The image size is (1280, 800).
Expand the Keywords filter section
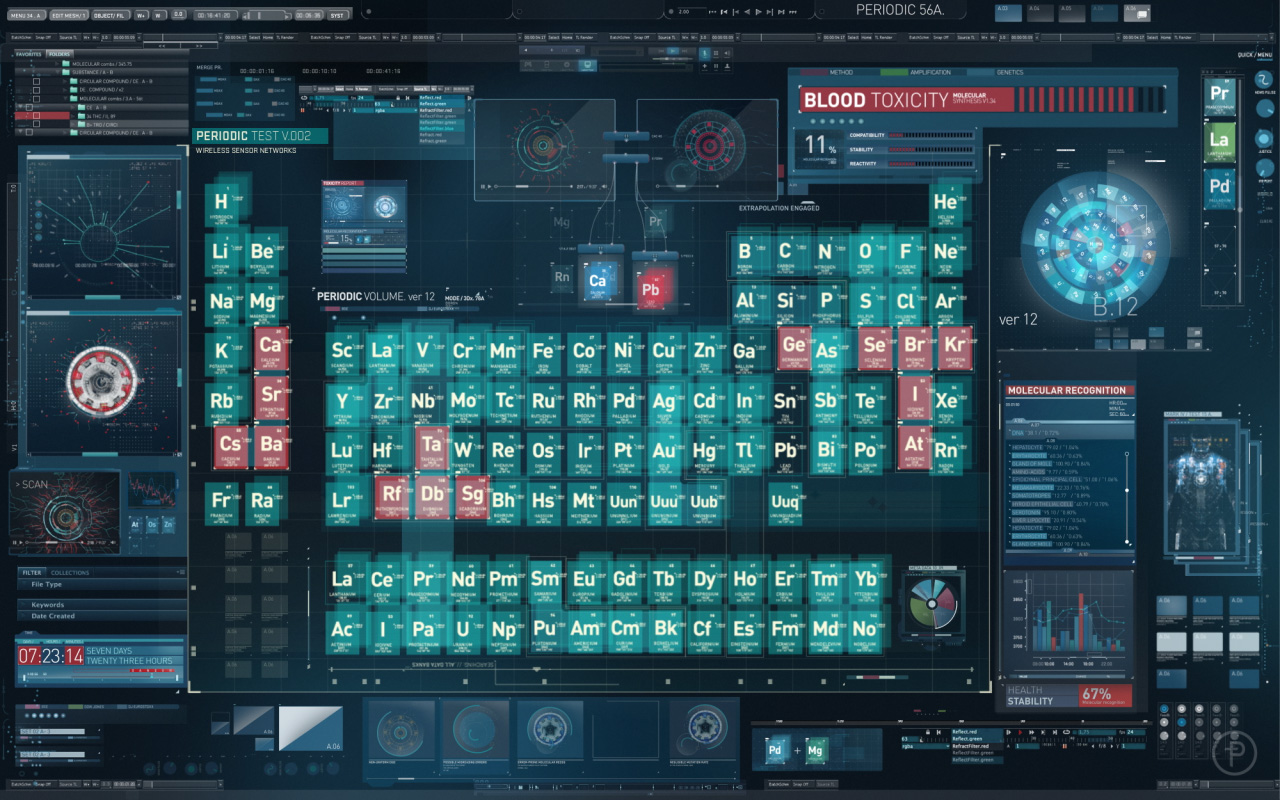click(x=47, y=605)
